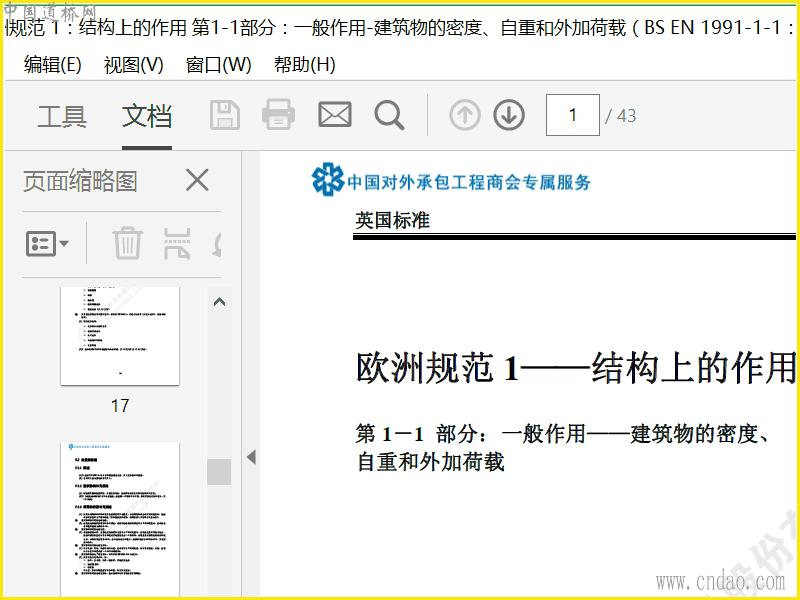The height and width of the screenshot is (600, 800).
Task: Click the 自重和外加荷载 subtitle line
Action: point(431,462)
